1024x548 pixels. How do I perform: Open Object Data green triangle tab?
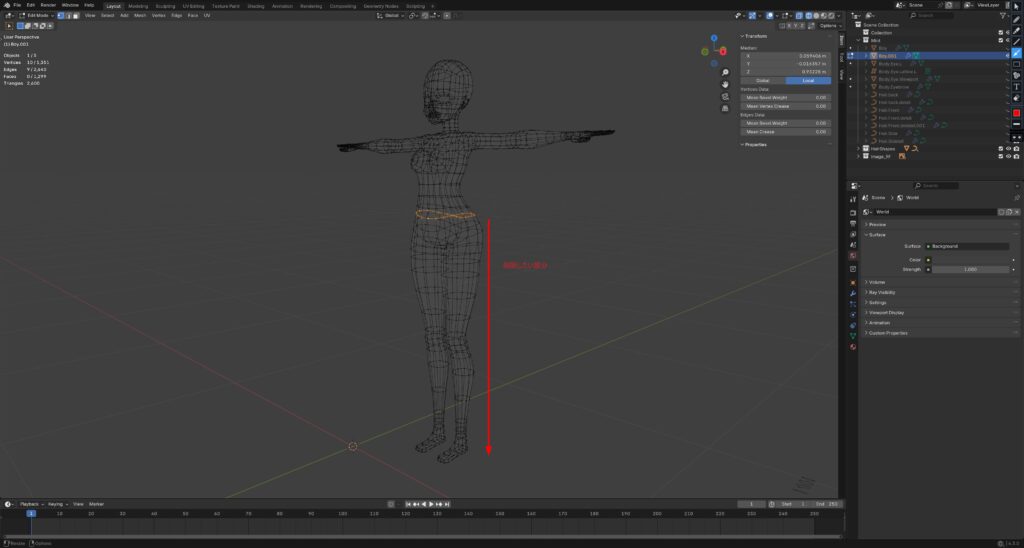[853, 336]
